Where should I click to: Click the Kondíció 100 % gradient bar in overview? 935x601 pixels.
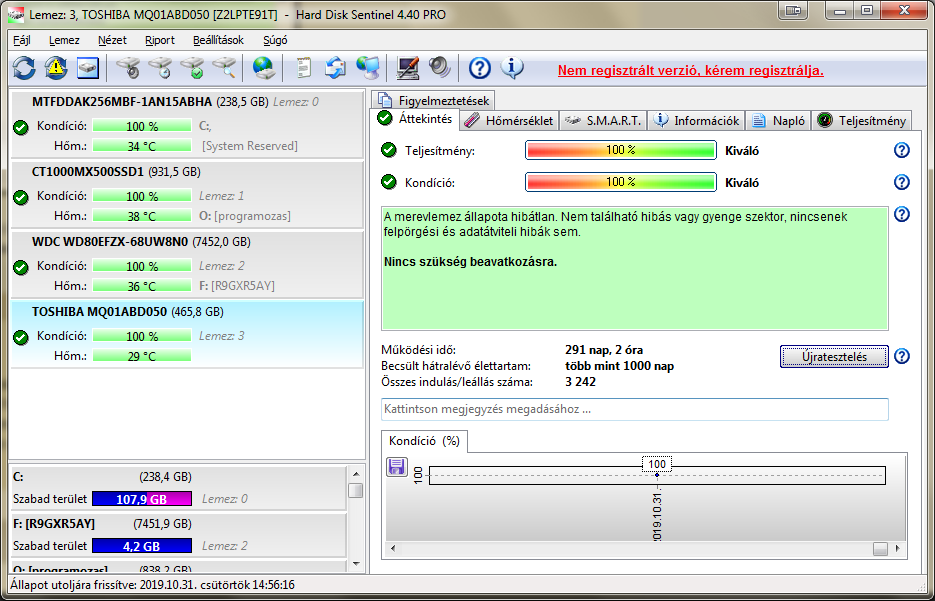pos(620,182)
